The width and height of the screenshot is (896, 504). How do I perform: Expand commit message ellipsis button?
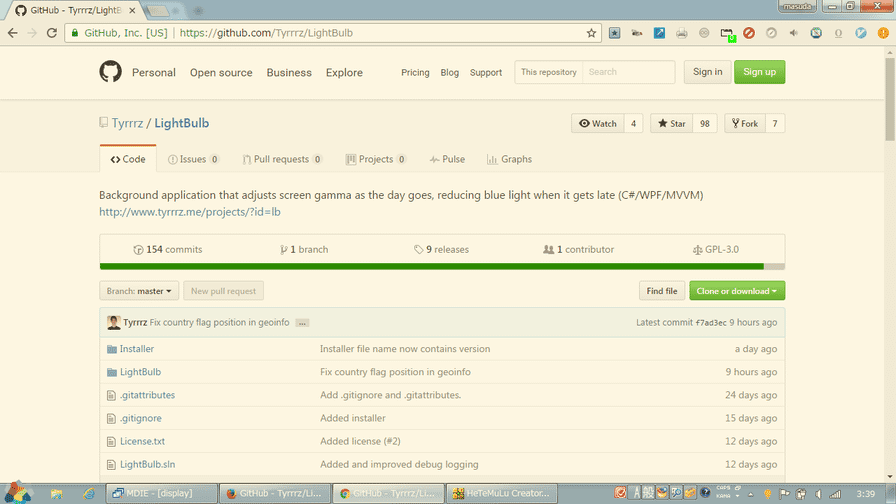coord(302,323)
